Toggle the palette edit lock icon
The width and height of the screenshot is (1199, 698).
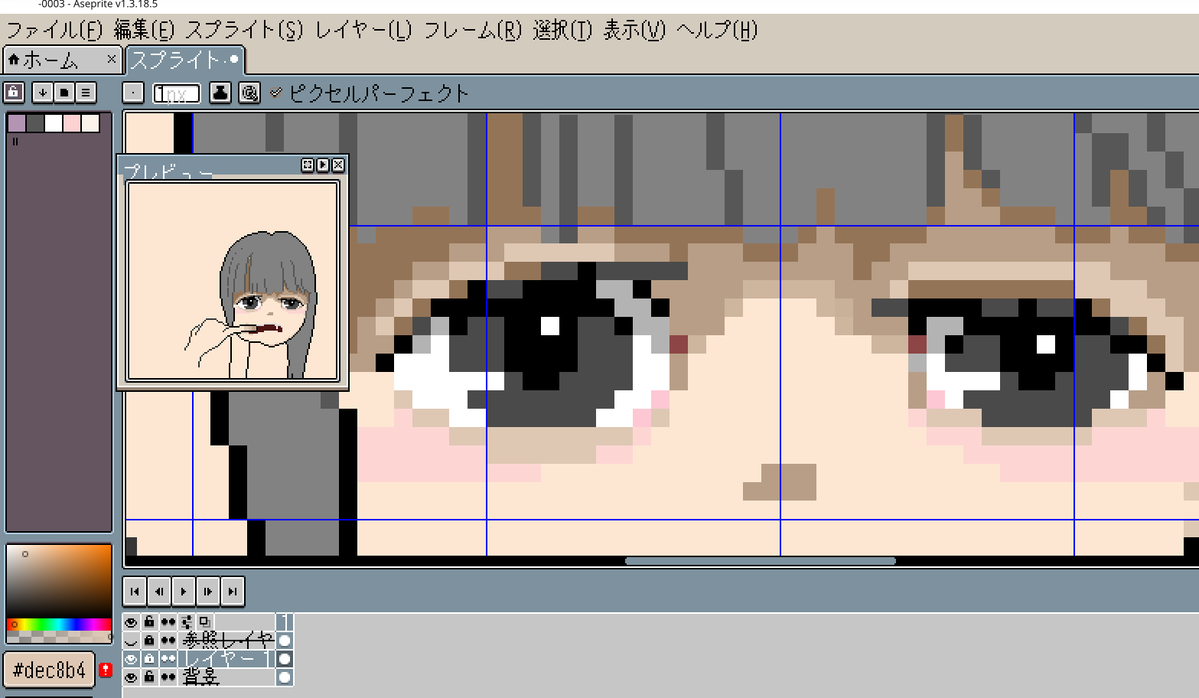click(14, 93)
